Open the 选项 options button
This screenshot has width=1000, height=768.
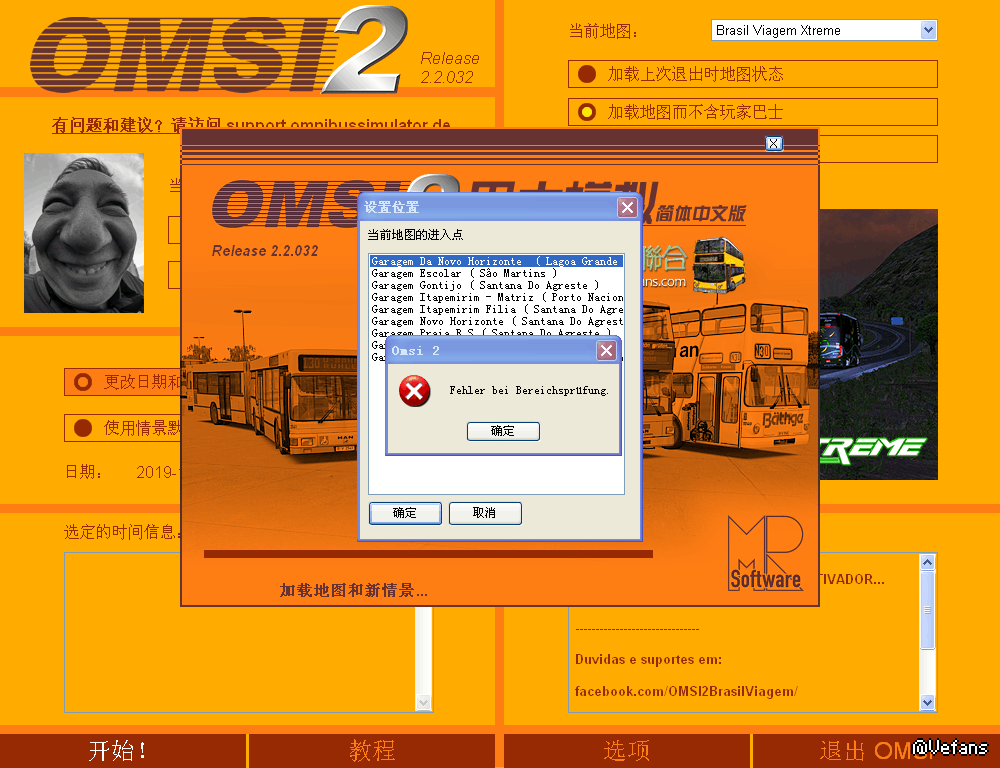626,751
